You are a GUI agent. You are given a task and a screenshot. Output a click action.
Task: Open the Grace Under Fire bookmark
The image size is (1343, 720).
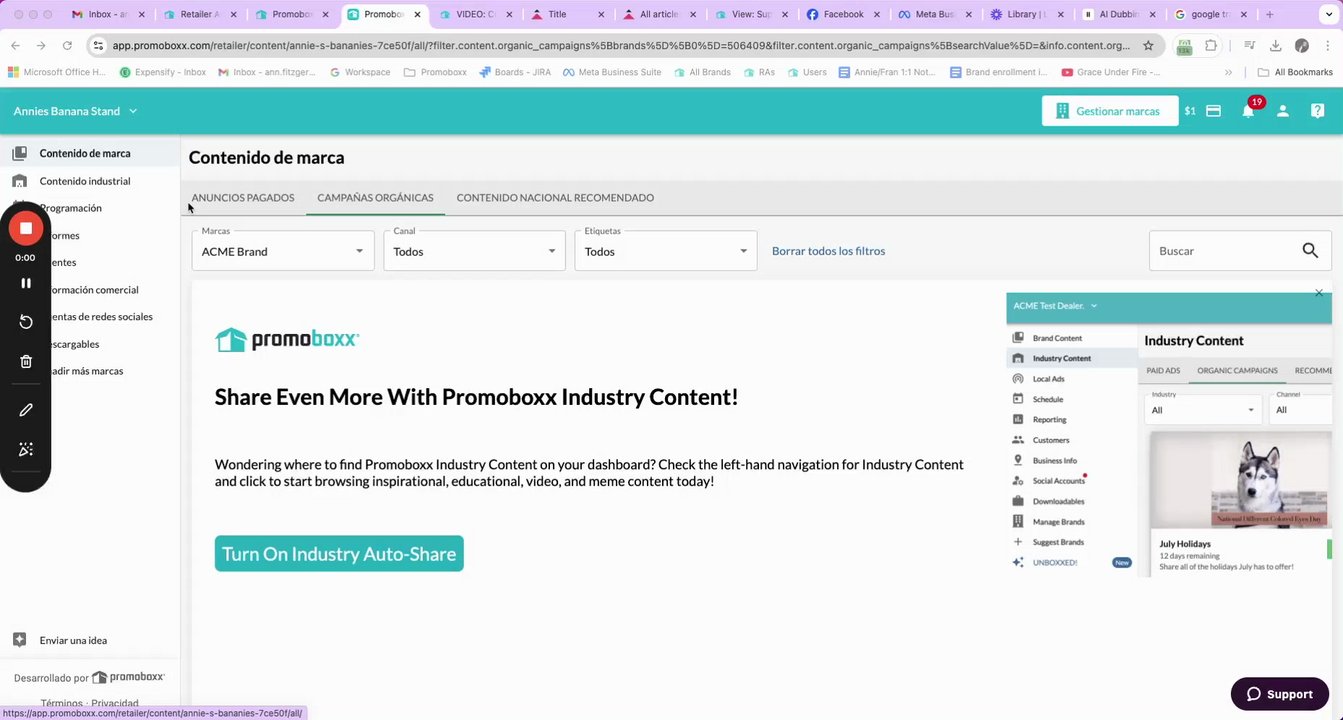(1111, 72)
